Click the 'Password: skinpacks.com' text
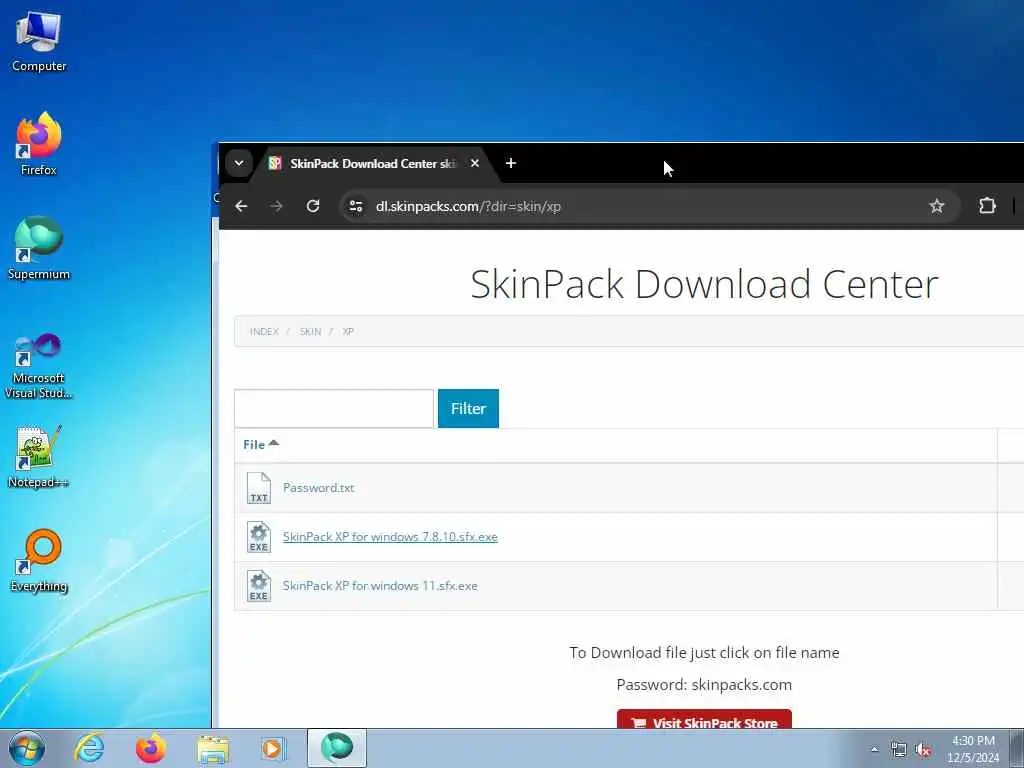1024x768 pixels. (x=704, y=684)
